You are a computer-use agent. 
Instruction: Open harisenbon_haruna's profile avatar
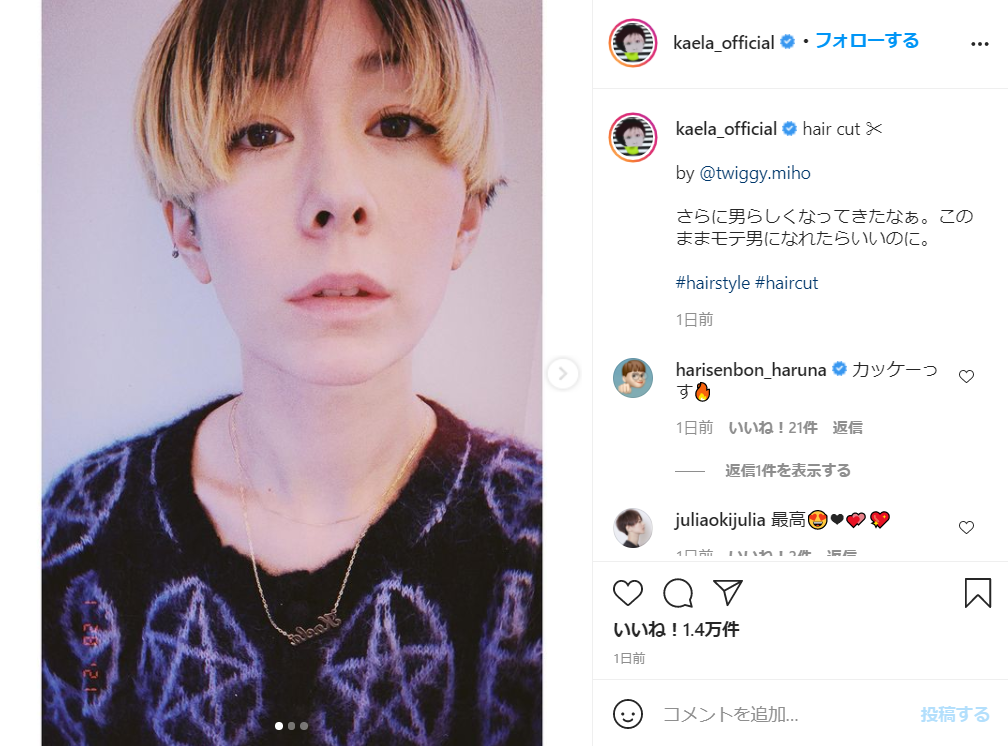click(x=633, y=378)
